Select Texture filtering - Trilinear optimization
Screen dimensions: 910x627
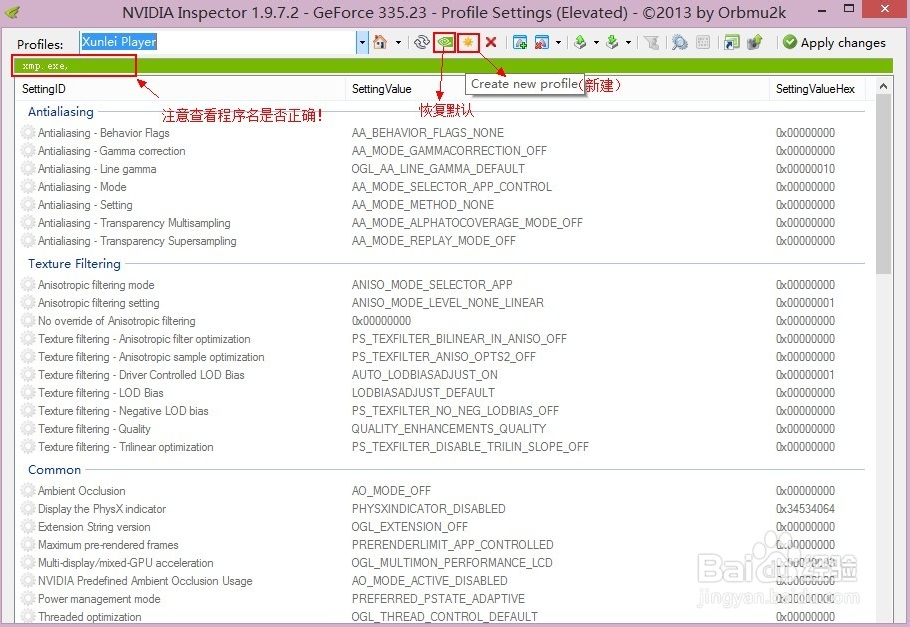125,447
